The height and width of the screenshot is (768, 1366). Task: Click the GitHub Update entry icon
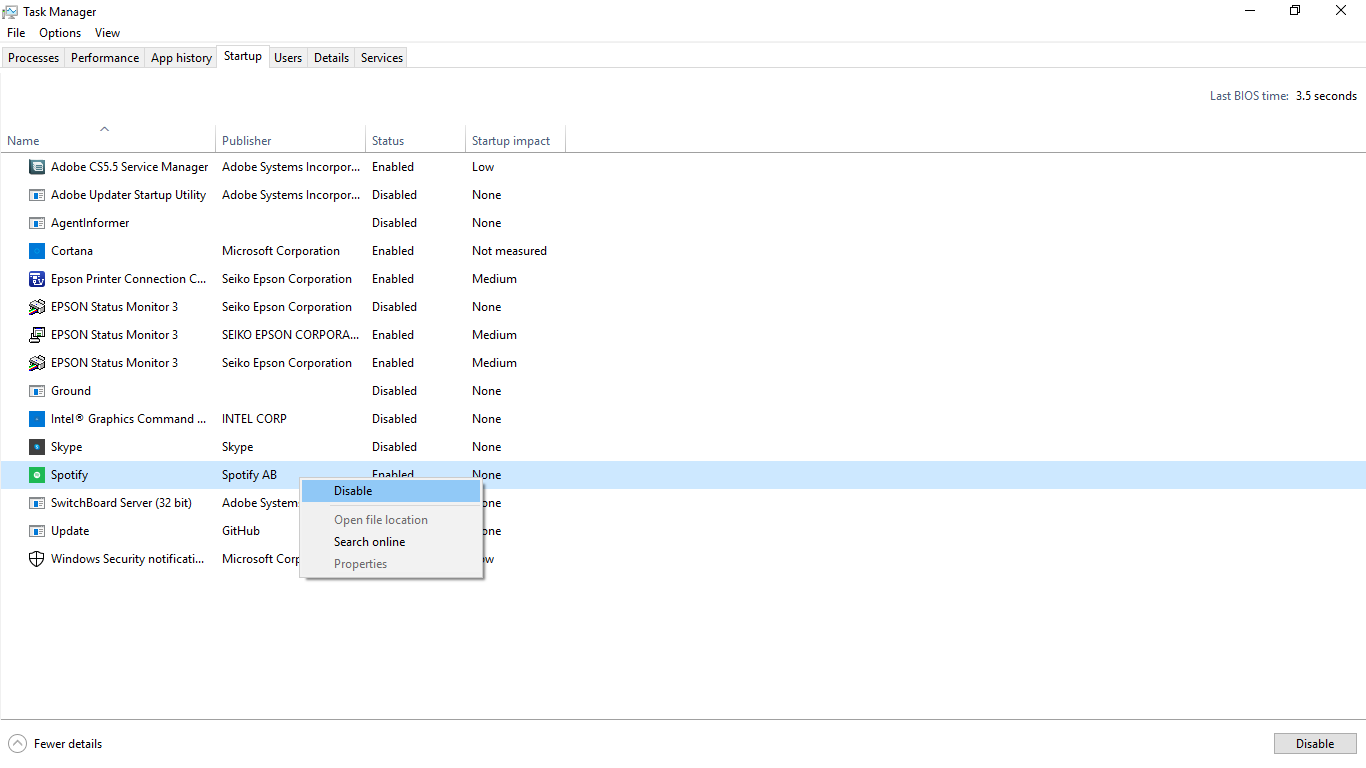point(37,531)
